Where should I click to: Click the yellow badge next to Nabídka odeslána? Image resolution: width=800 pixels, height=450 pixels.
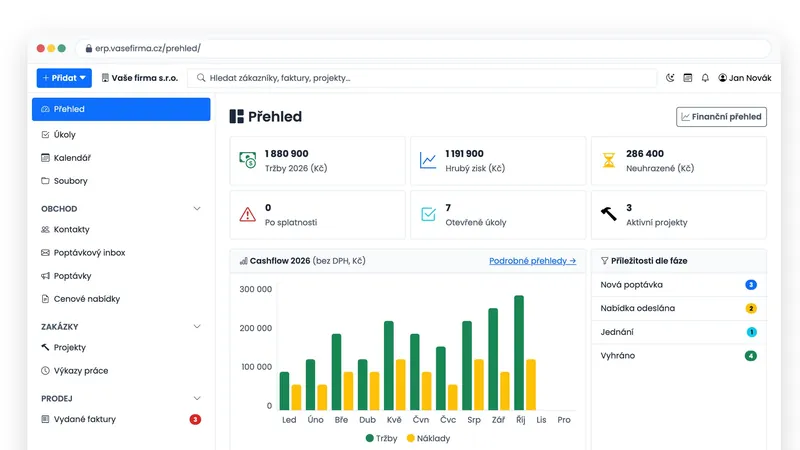(x=751, y=308)
